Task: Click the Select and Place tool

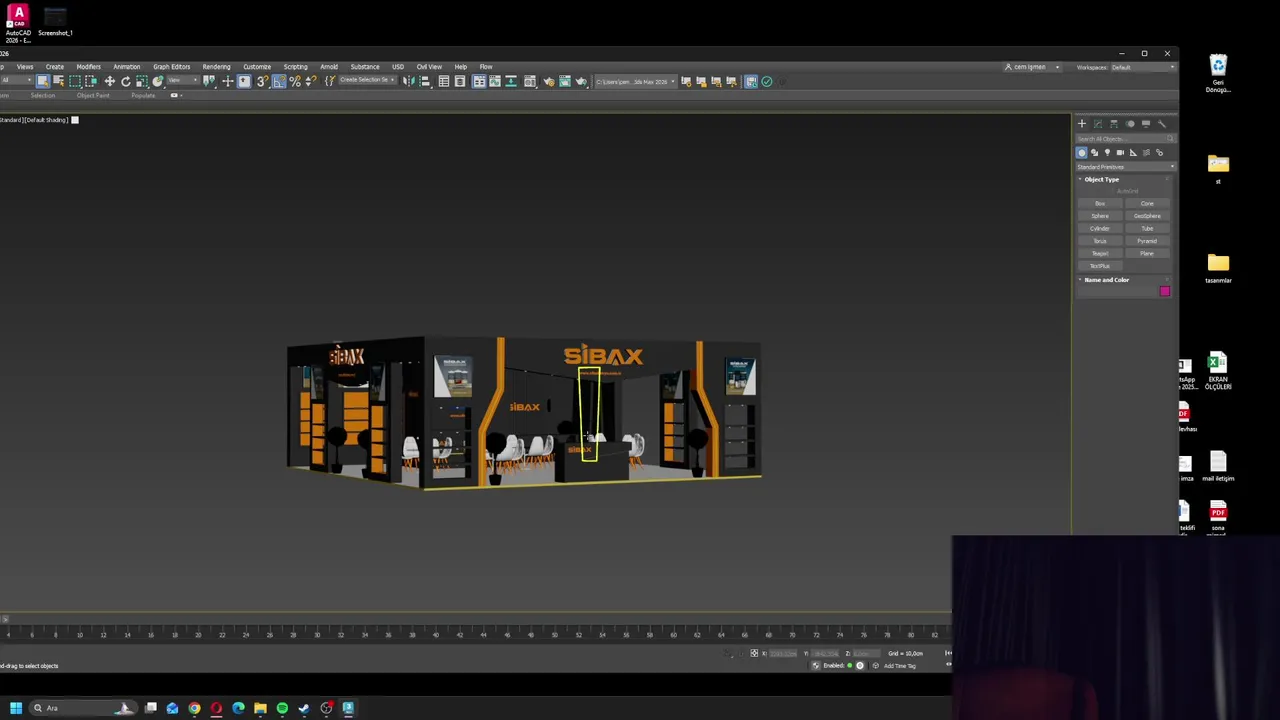Action: [x=157, y=82]
